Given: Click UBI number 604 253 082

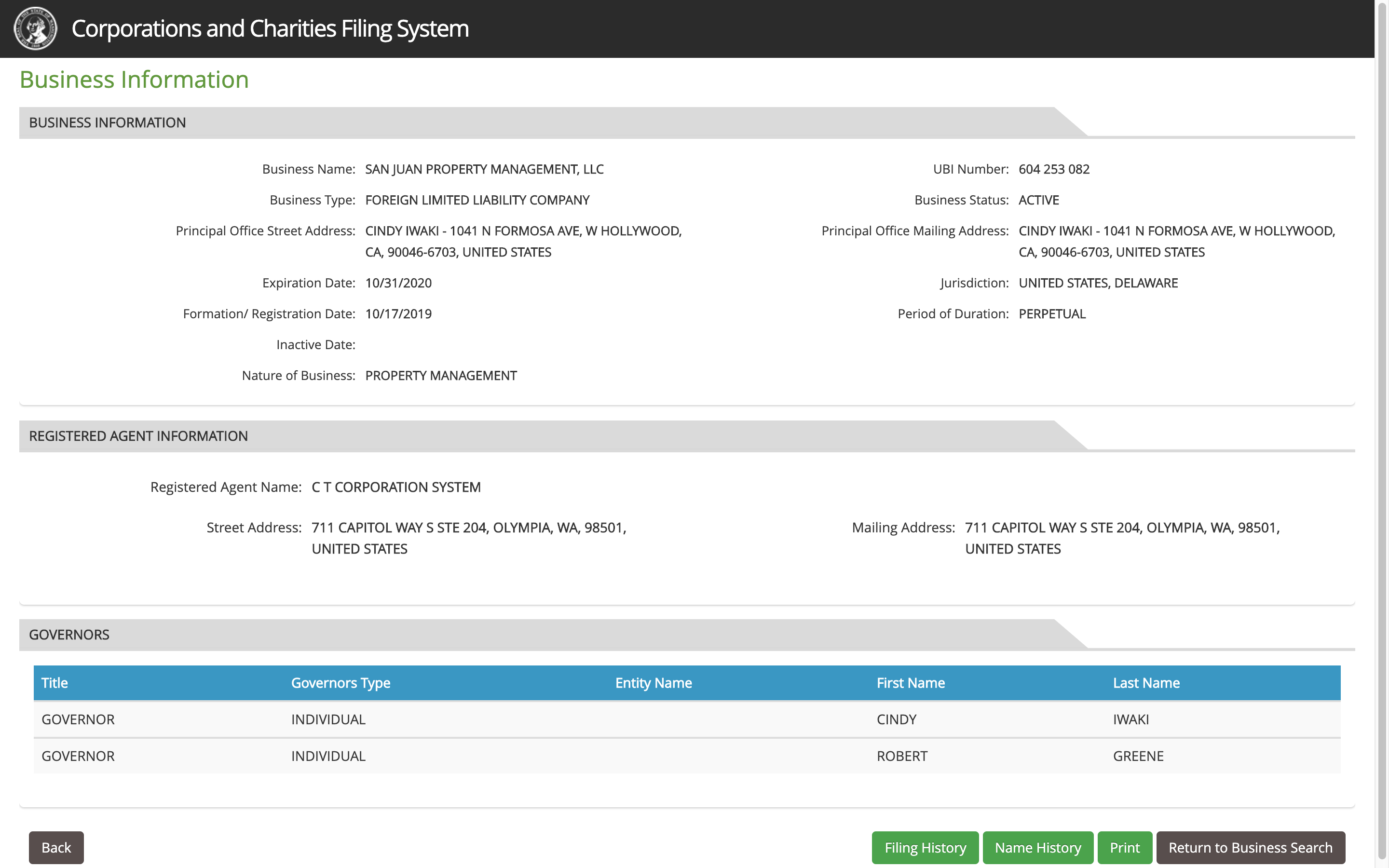Looking at the screenshot, I should point(1054,169).
